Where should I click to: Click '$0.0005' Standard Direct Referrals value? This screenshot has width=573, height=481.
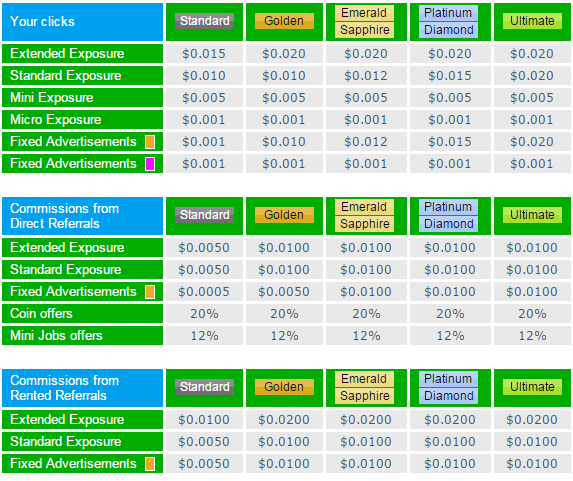coord(204,292)
